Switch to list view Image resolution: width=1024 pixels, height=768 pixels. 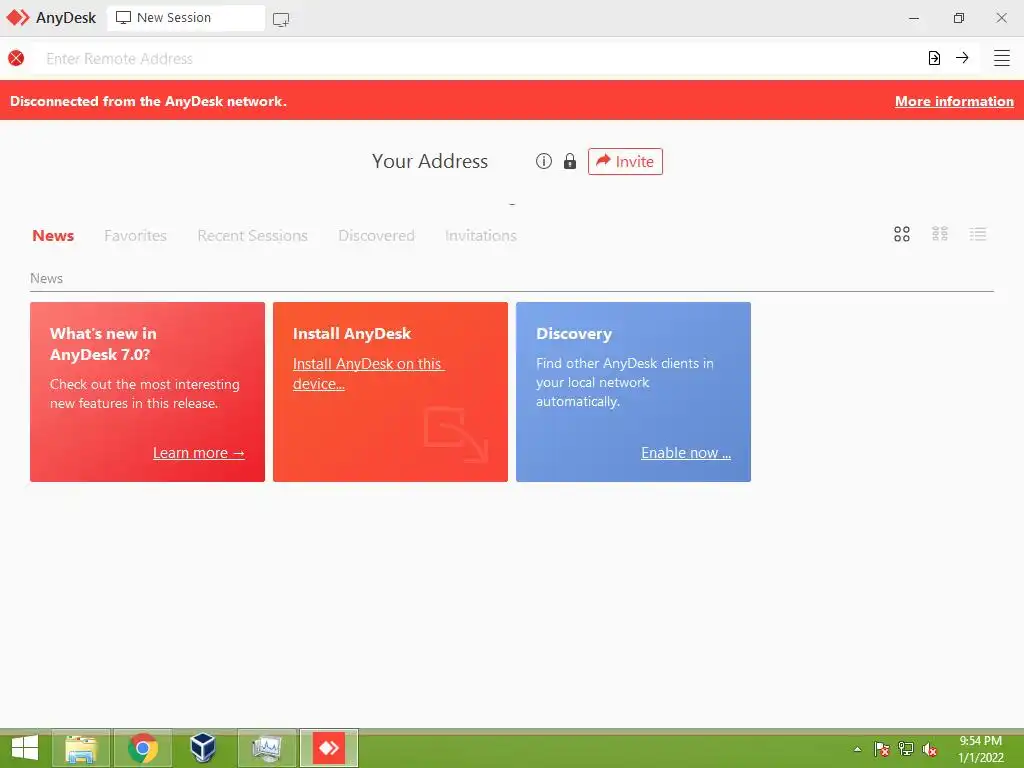coord(978,234)
